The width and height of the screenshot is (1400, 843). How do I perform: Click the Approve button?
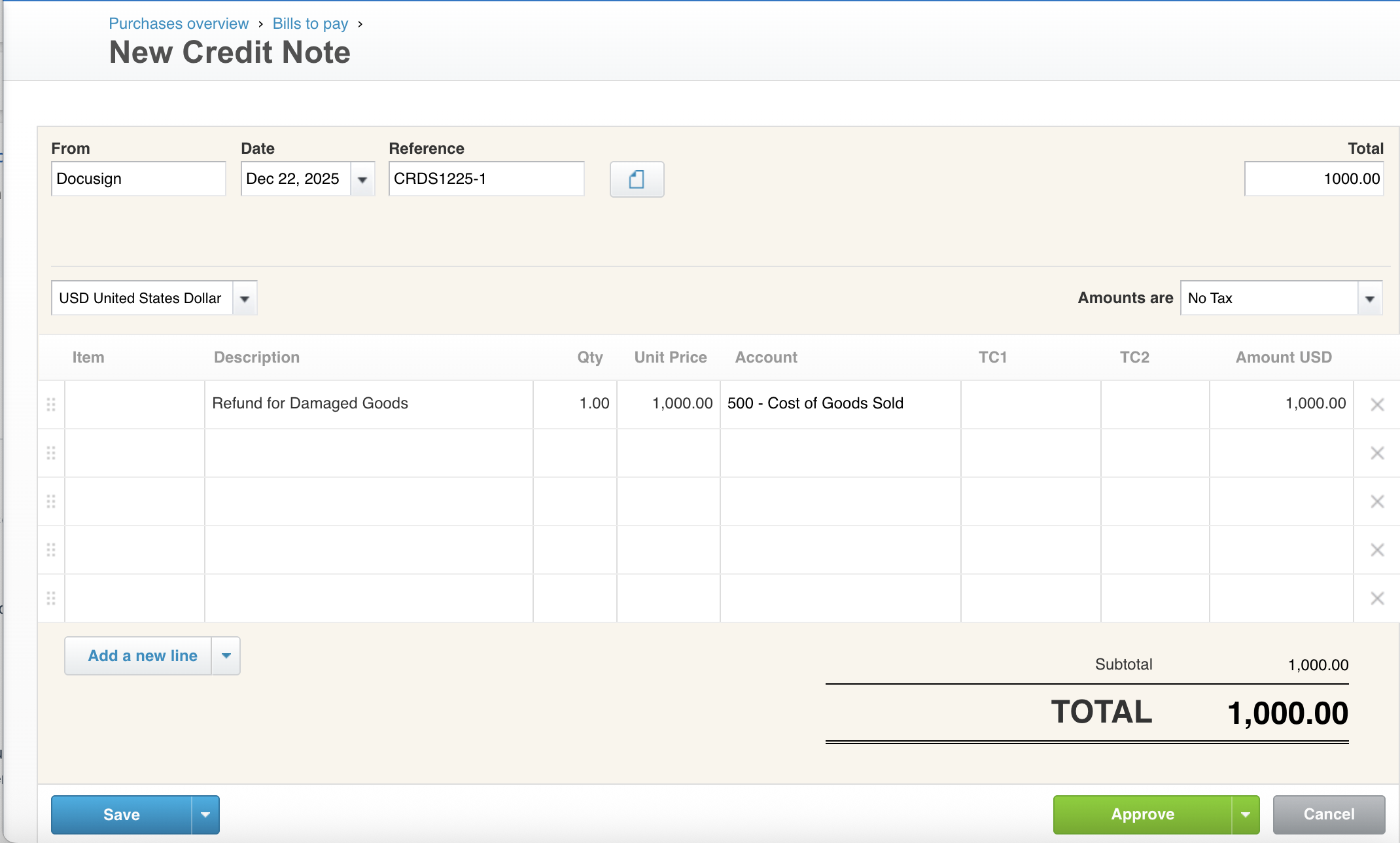pos(1143,815)
